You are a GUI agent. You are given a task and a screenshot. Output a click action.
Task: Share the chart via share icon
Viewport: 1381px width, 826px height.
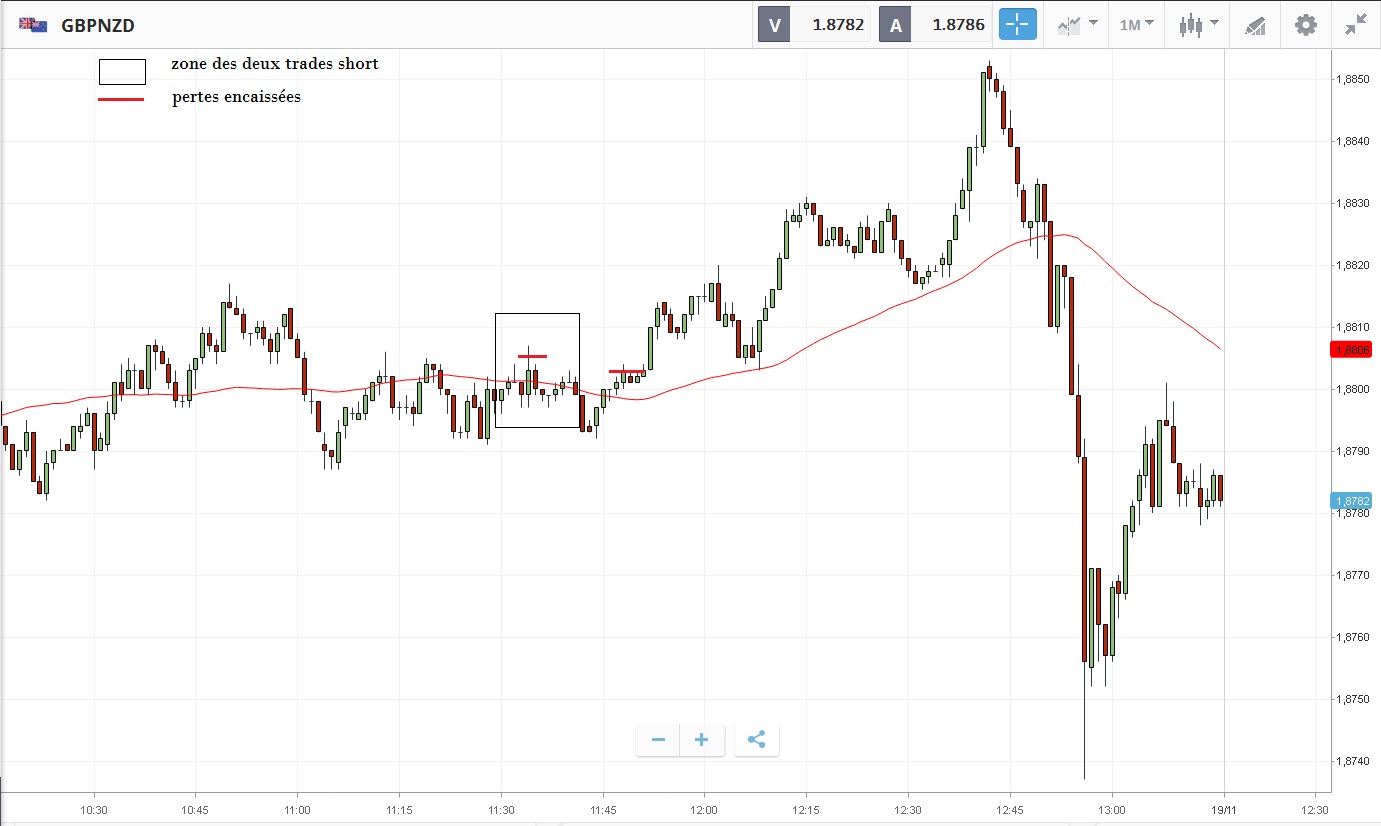[x=757, y=740]
